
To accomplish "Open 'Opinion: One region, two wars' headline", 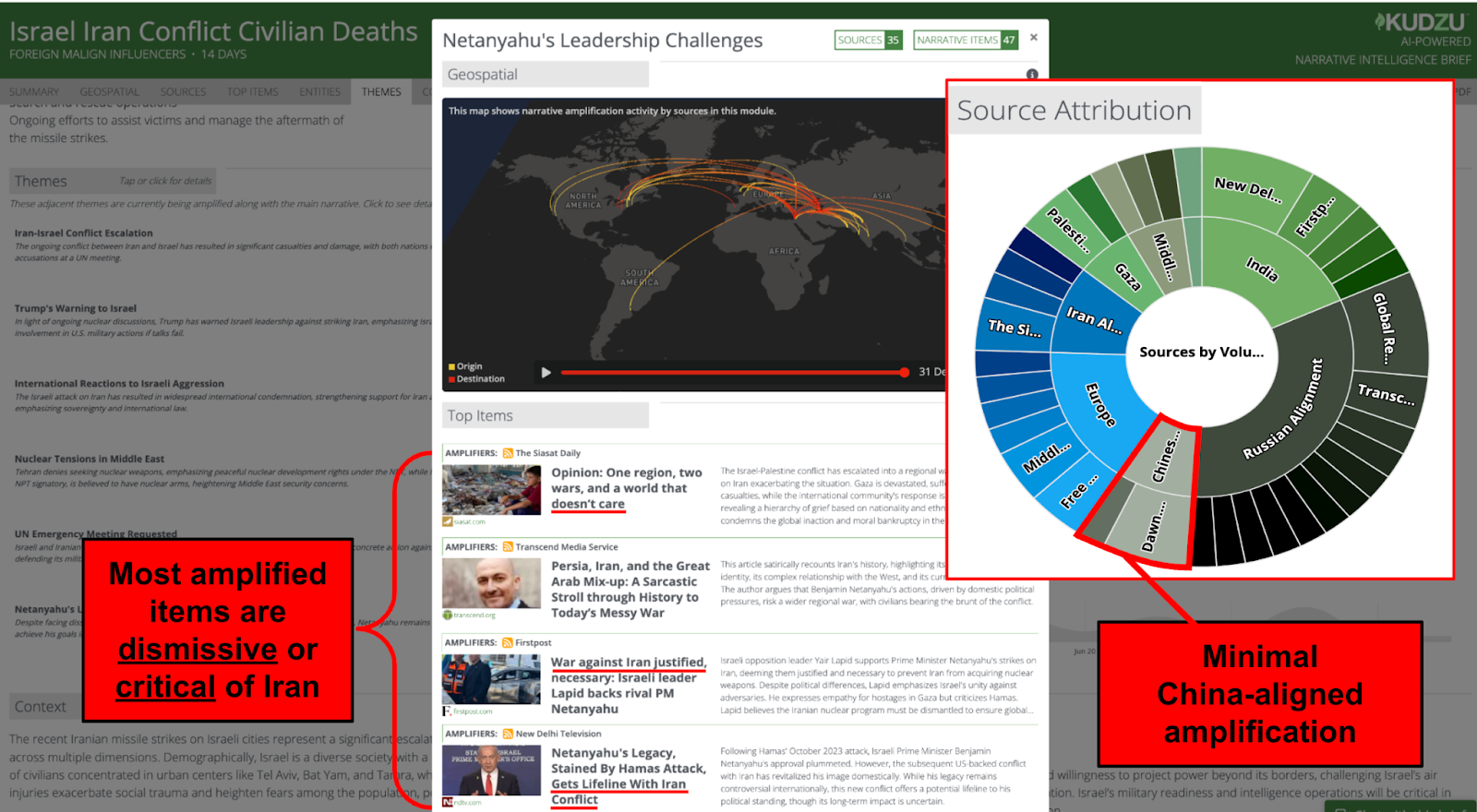I will (x=627, y=488).
